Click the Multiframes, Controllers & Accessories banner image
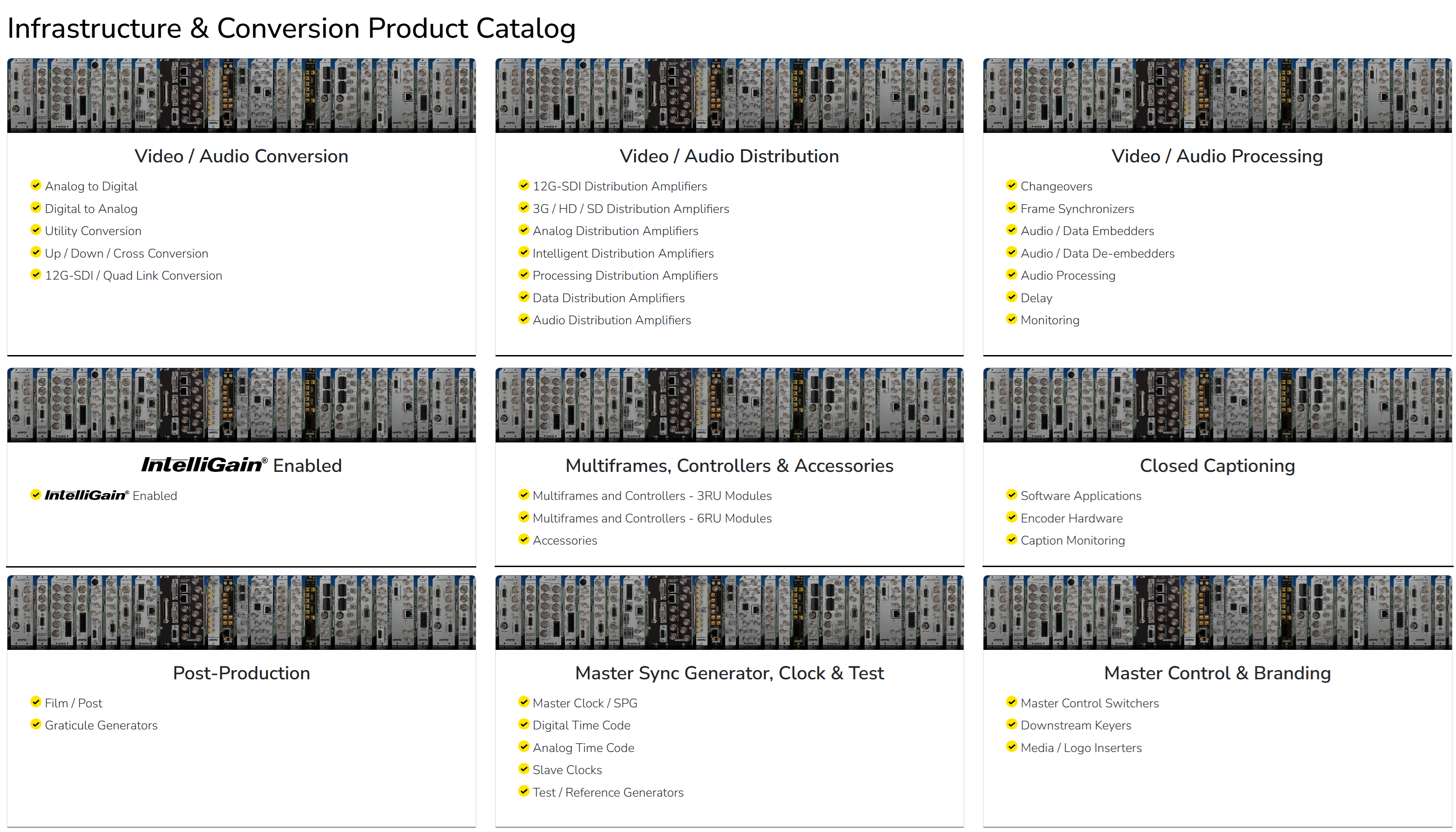This screenshot has width=1456, height=832. [x=729, y=405]
